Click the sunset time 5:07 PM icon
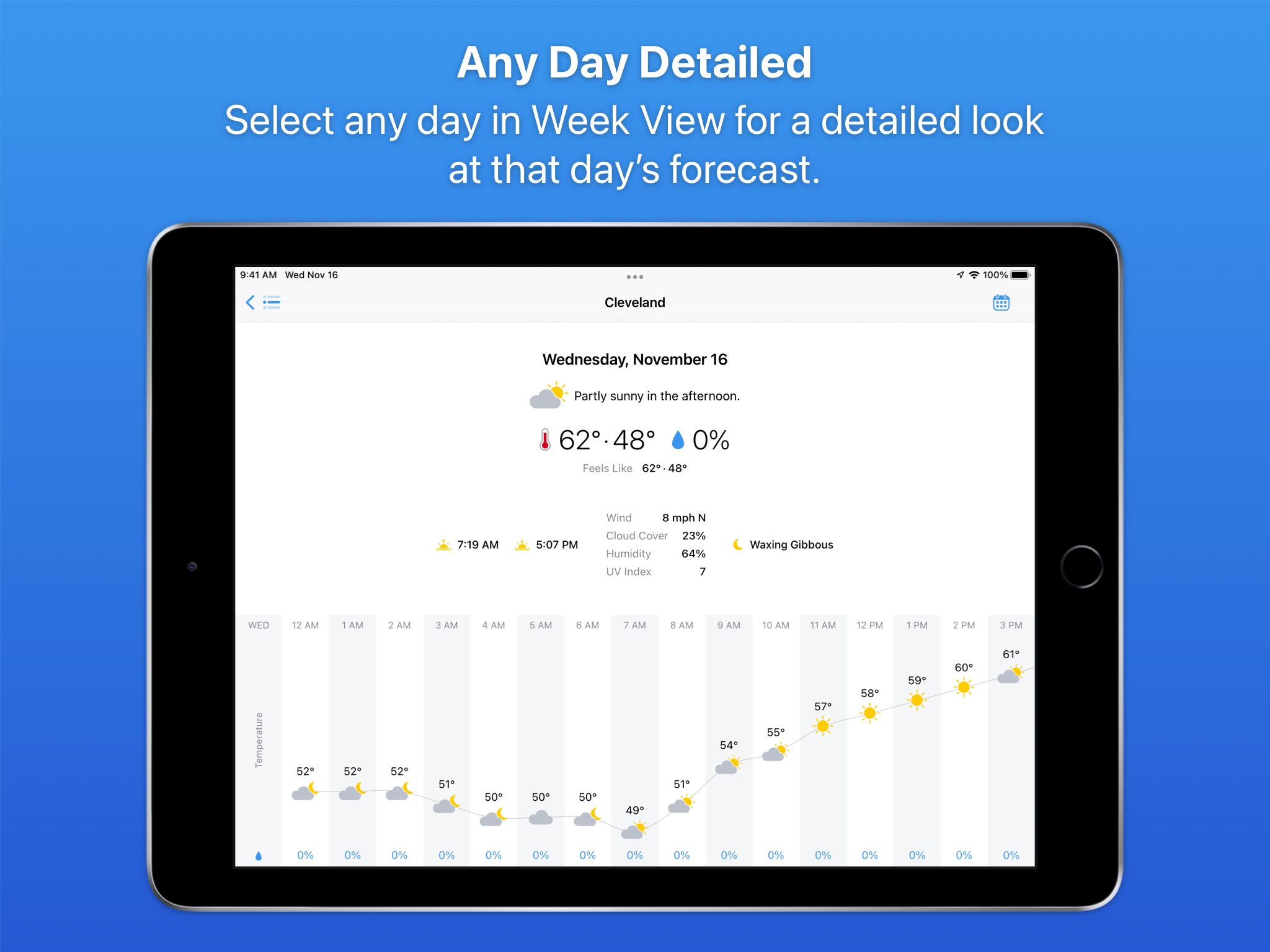 [521, 545]
